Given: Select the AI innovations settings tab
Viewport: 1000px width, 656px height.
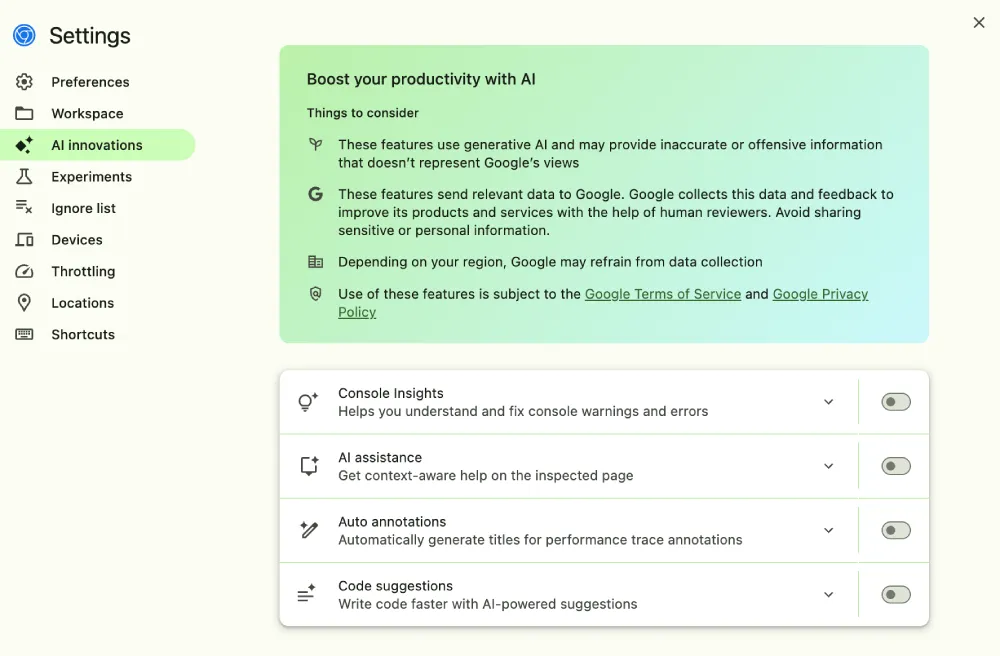Looking at the screenshot, I should [98, 145].
